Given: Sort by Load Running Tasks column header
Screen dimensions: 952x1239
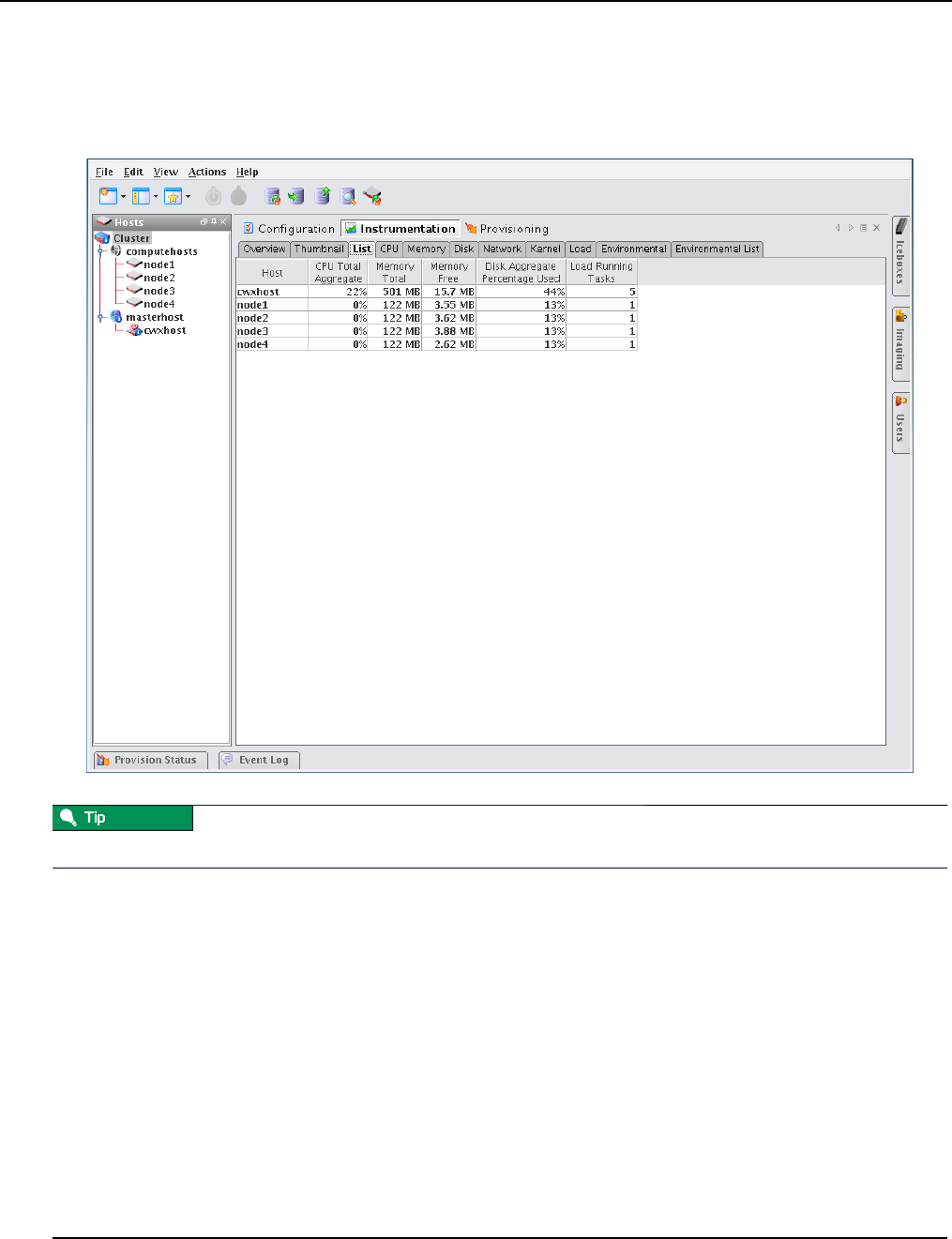Looking at the screenshot, I should (x=601, y=272).
